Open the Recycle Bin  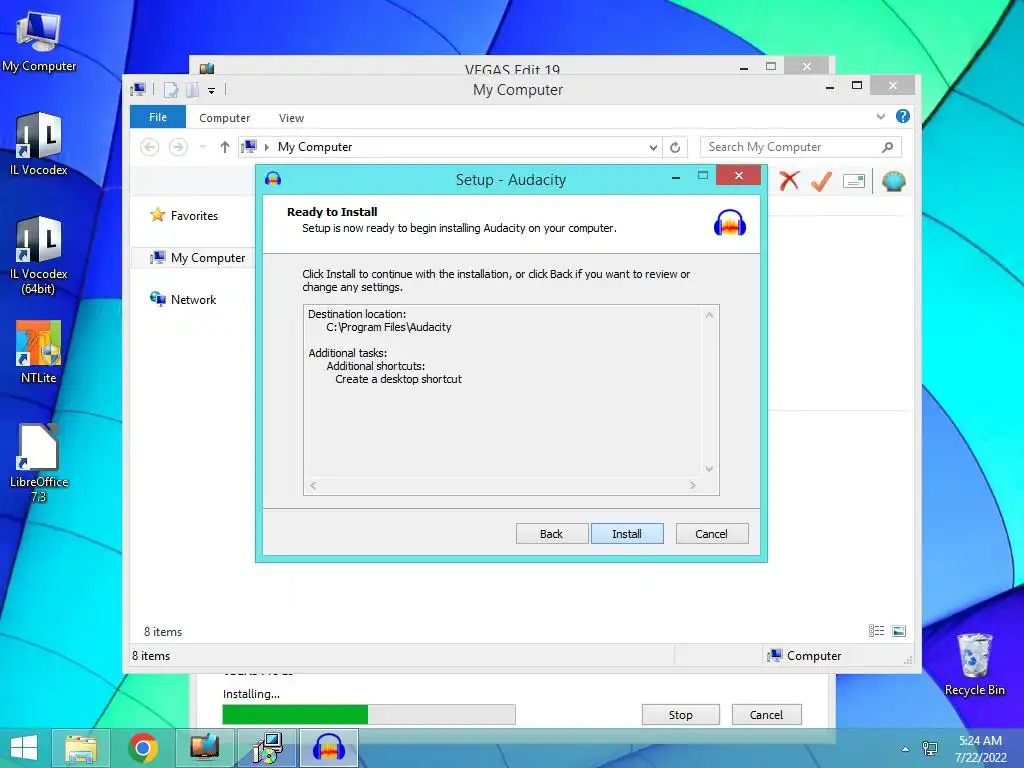(x=974, y=664)
